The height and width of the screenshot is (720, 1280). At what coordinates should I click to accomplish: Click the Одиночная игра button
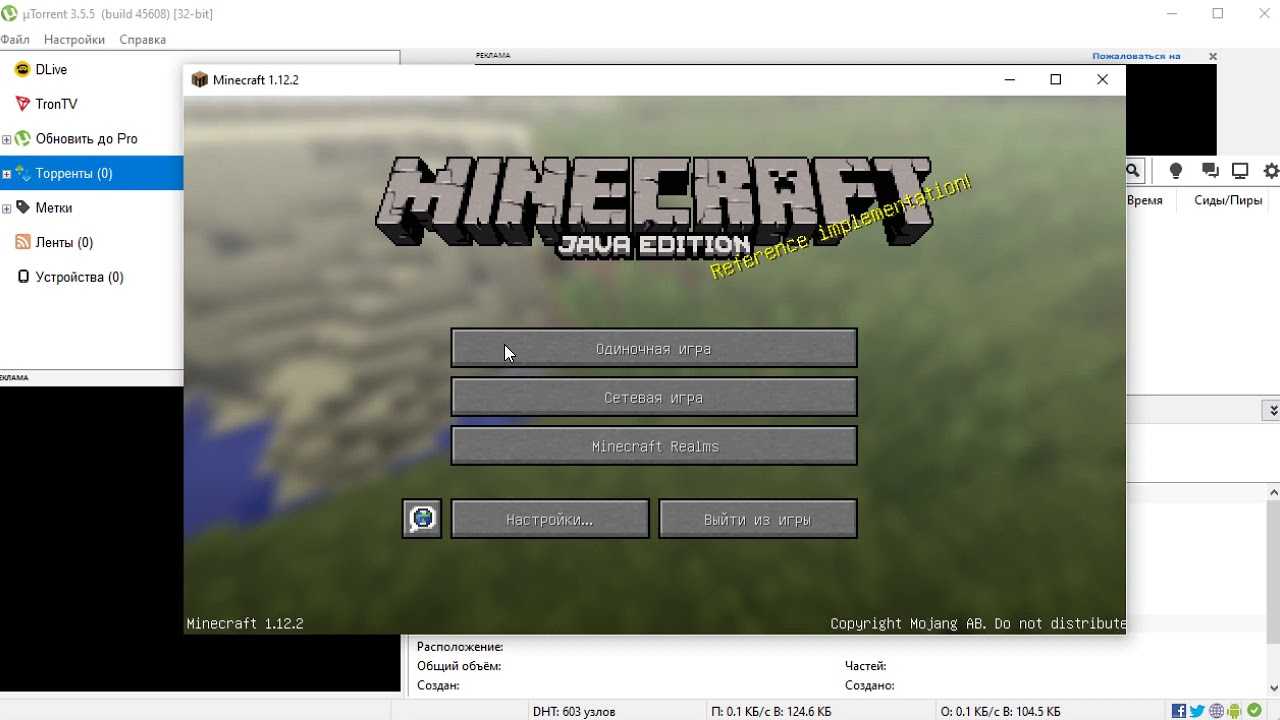pyautogui.click(x=654, y=349)
